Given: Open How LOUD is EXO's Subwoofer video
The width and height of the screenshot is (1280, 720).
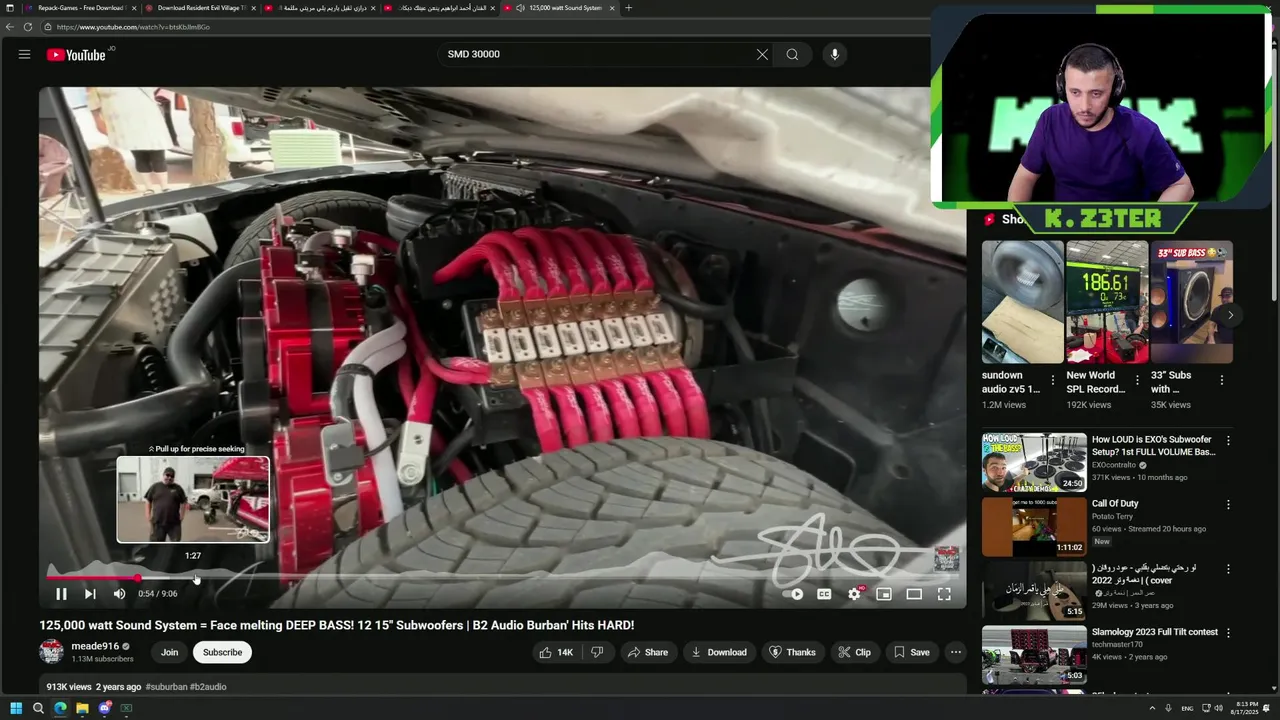Looking at the screenshot, I should pos(1034,462).
